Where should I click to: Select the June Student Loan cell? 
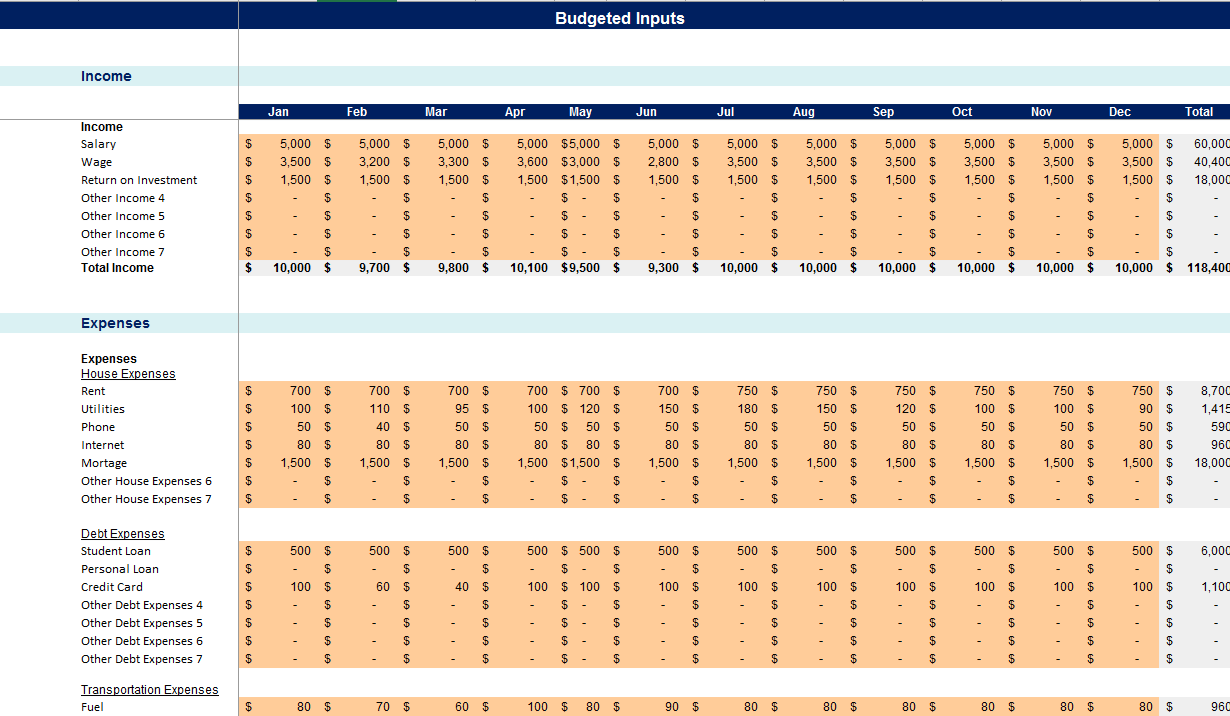click(660, 551)
